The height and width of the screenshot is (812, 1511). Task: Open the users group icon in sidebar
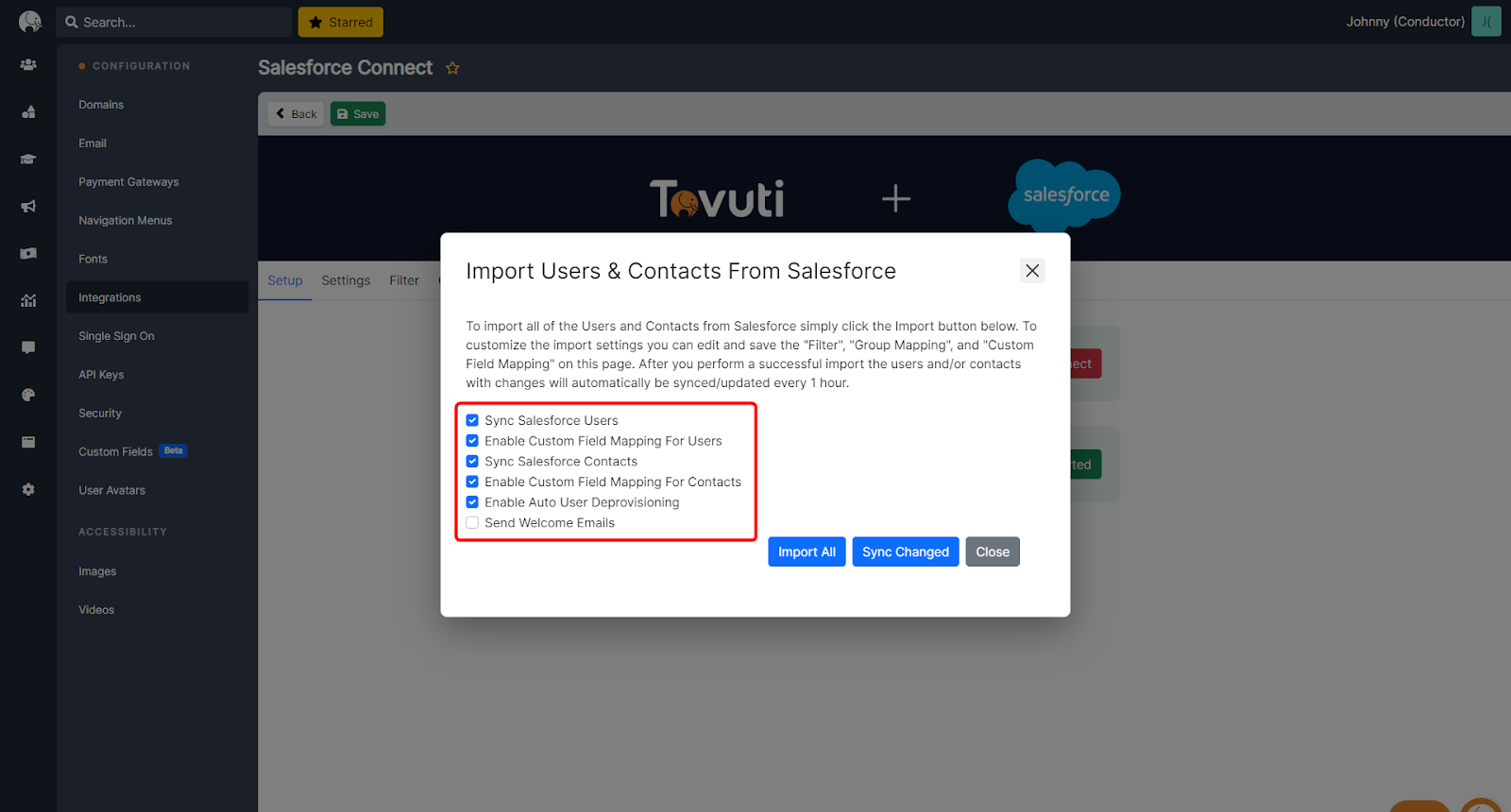point(28,65)
